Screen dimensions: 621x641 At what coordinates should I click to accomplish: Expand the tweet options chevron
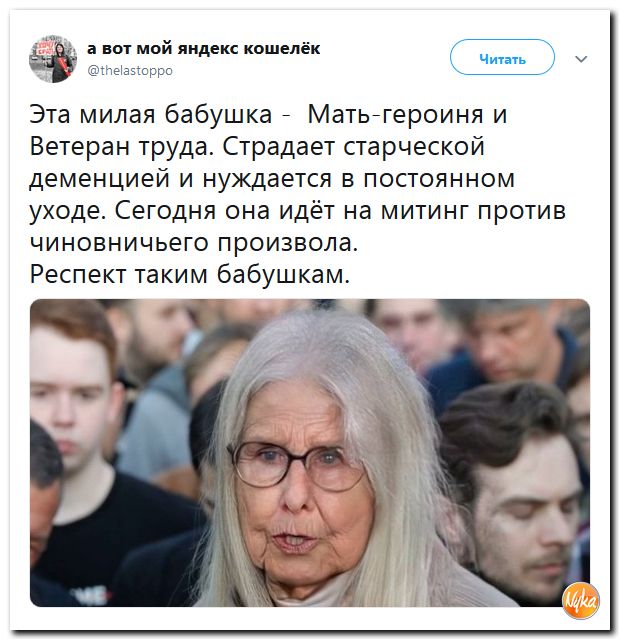click(x=581, y=59)
